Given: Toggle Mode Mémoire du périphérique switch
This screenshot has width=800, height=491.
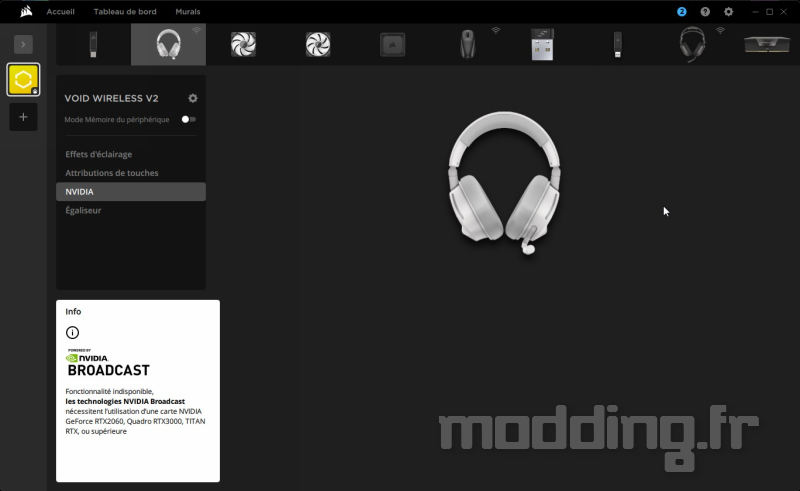Looking at the screenshot, I should (188, 119).
